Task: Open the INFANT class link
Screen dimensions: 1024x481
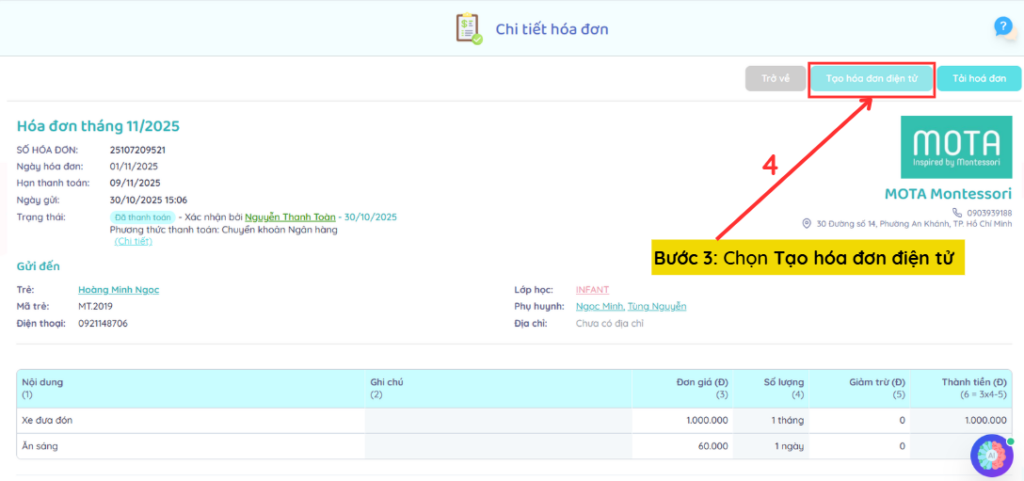Action: coord(593,290)
